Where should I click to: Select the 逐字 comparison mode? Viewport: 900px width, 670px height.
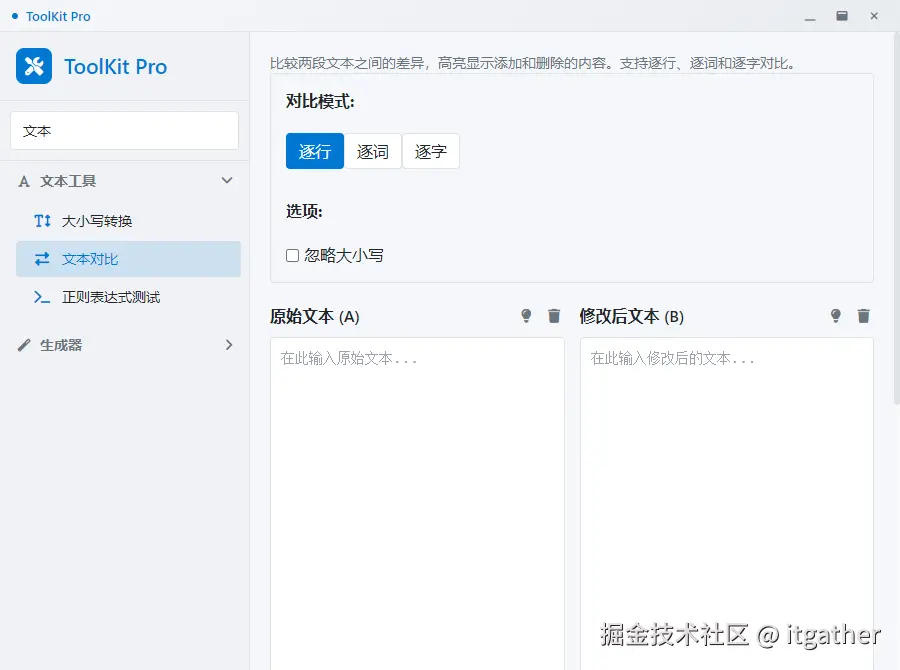[x=430, y=151]
